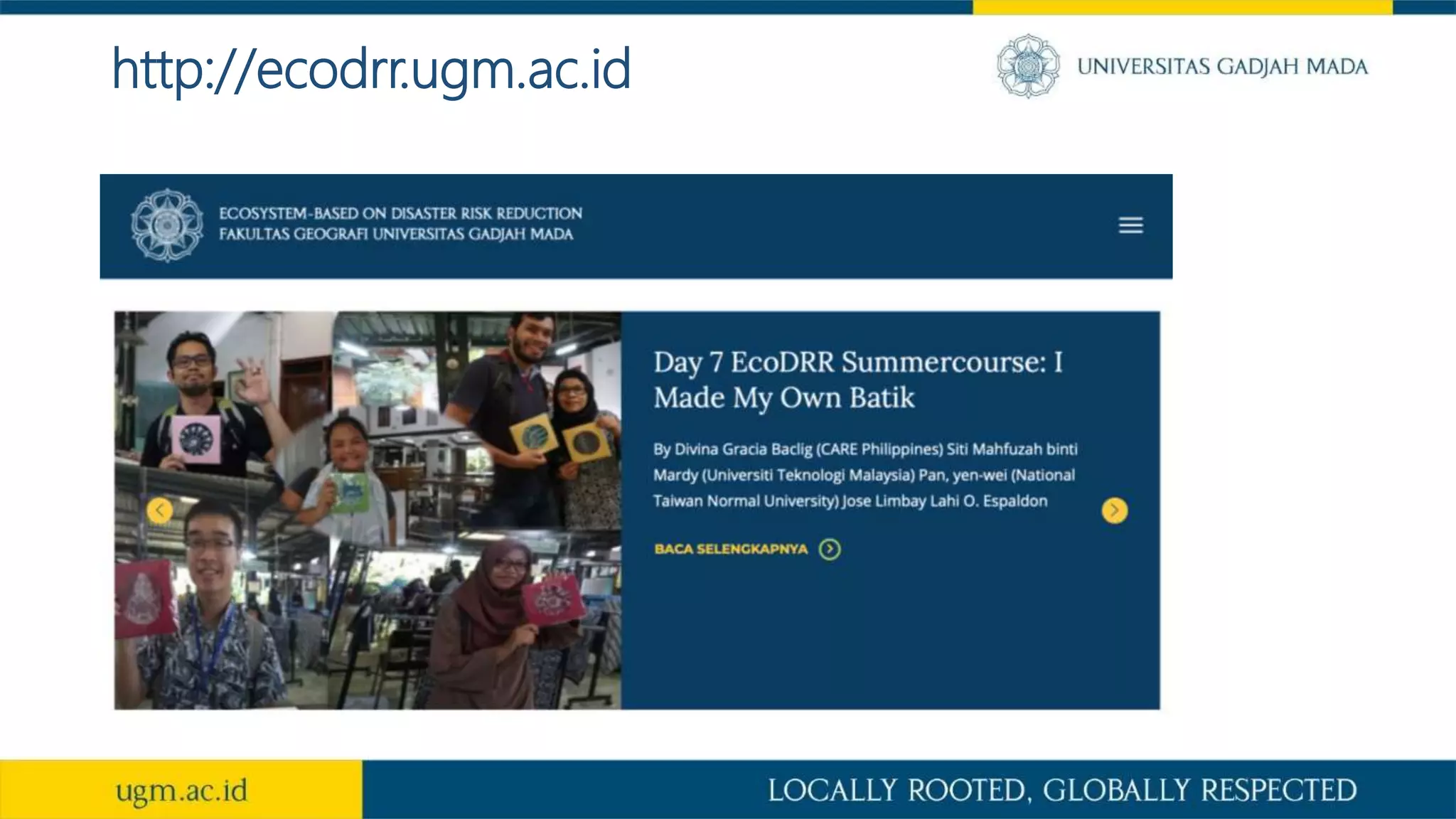The image size is (1456, 819).
Task: Open the hamburger menu in the site header
Action: tap(1130, 225)
